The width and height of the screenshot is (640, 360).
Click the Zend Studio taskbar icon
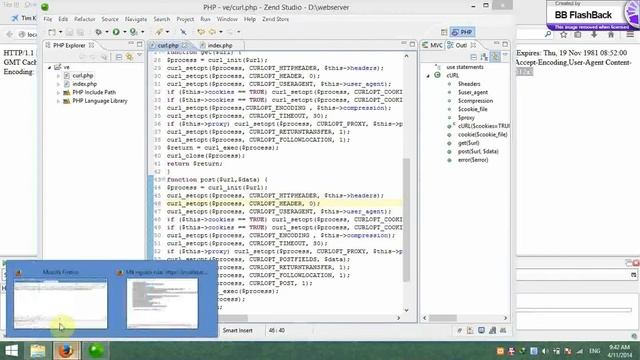tap(96, 351)
